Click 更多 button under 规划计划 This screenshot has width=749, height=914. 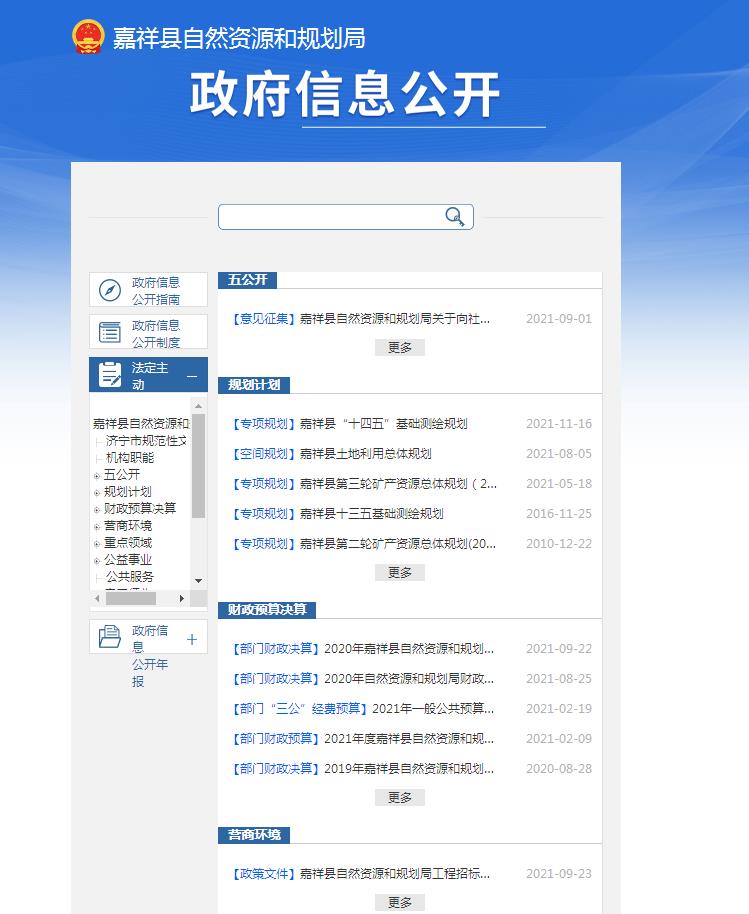(400, 572)
